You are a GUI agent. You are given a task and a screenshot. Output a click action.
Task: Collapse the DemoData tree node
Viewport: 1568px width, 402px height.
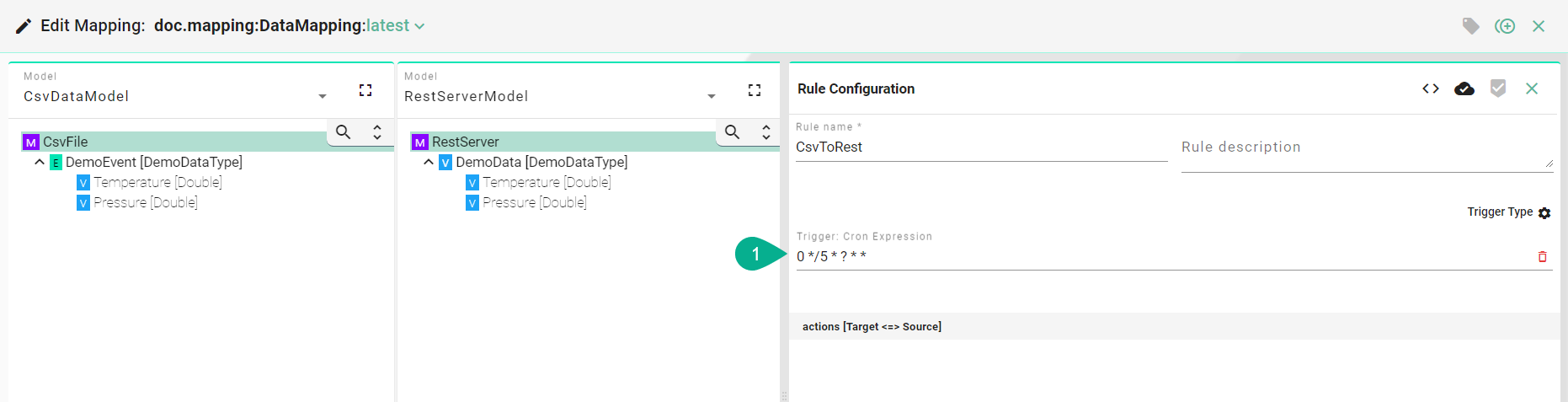[429, 162]
